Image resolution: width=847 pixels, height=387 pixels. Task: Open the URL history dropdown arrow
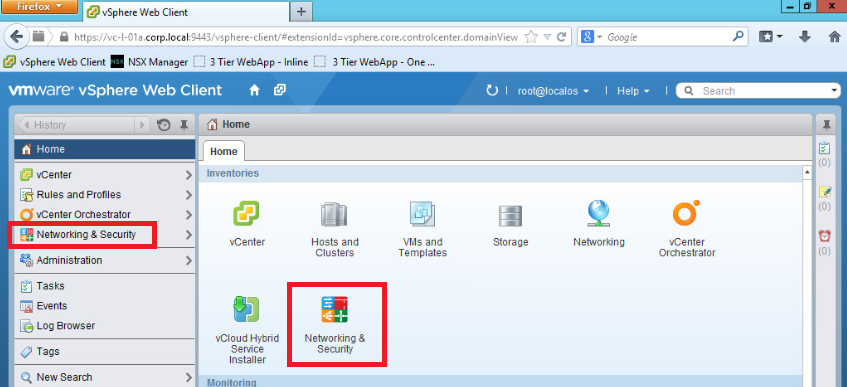547,37
